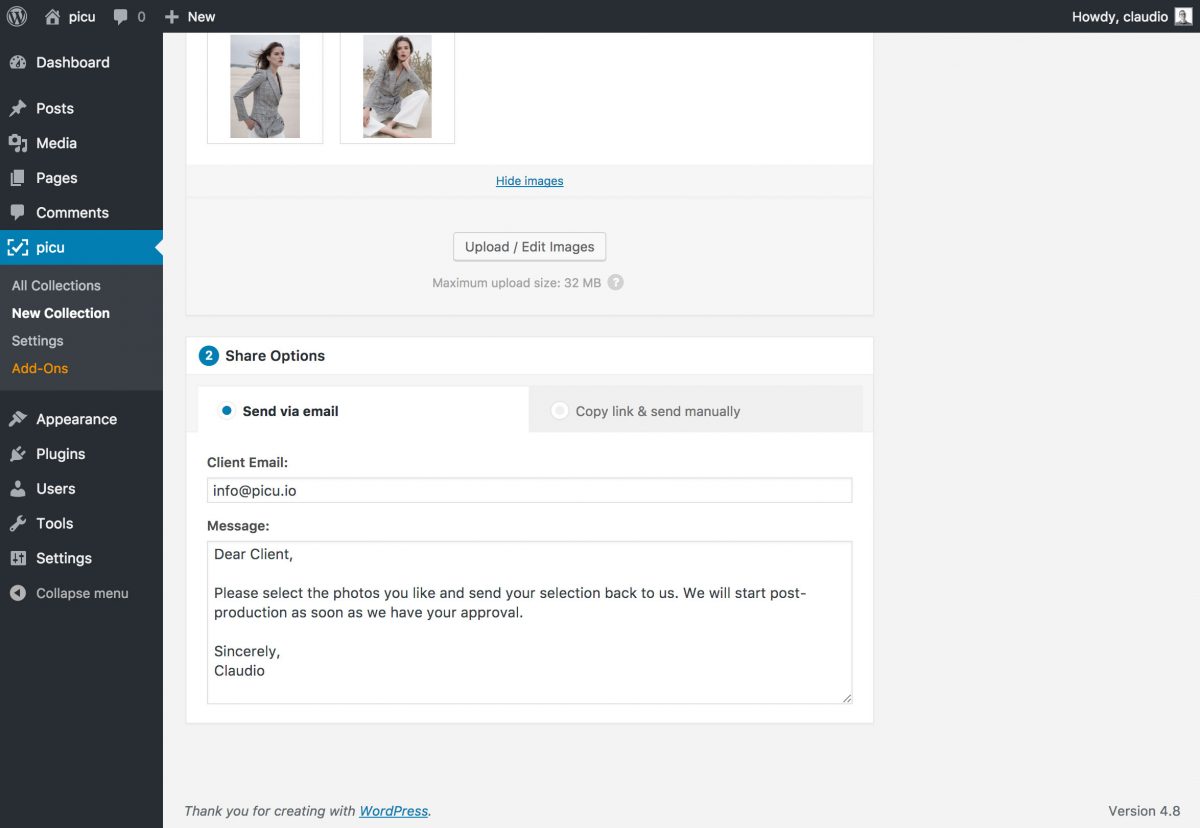
Task: Open the New content dropdown in admin bar
Action: point(190,16)
